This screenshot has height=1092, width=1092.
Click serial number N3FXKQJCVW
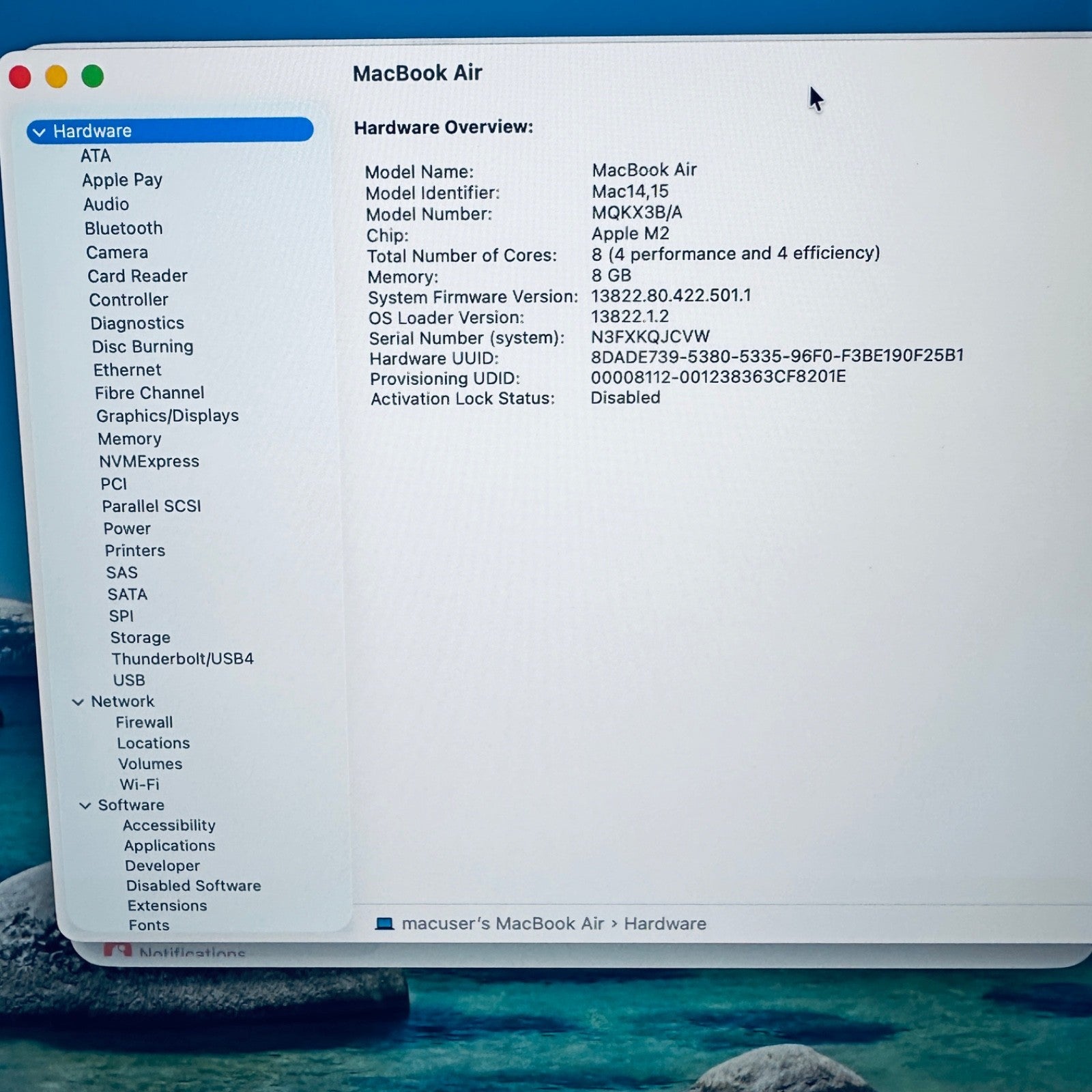point(650,336)
